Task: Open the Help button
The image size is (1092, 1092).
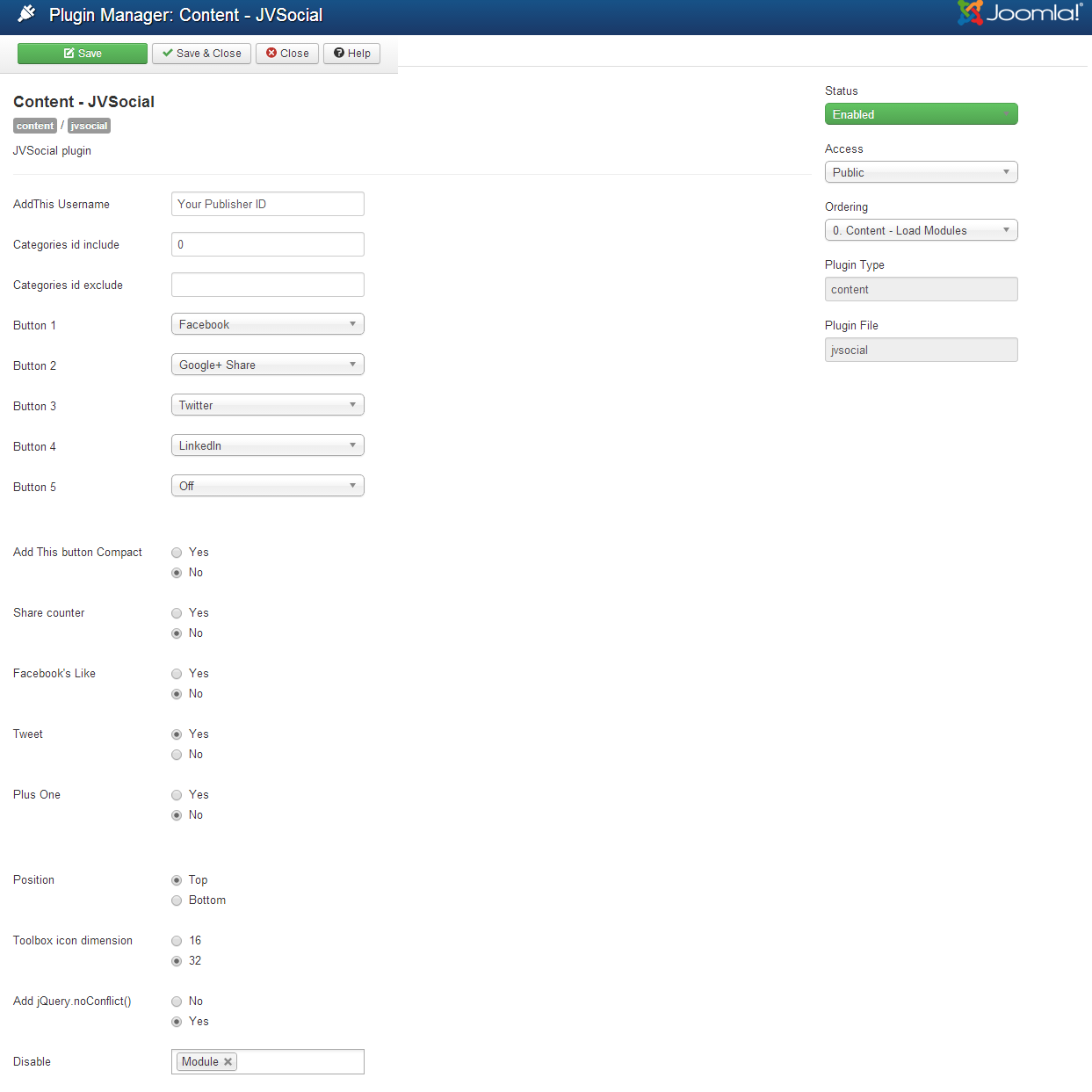Action: click(x=351, y=54)
